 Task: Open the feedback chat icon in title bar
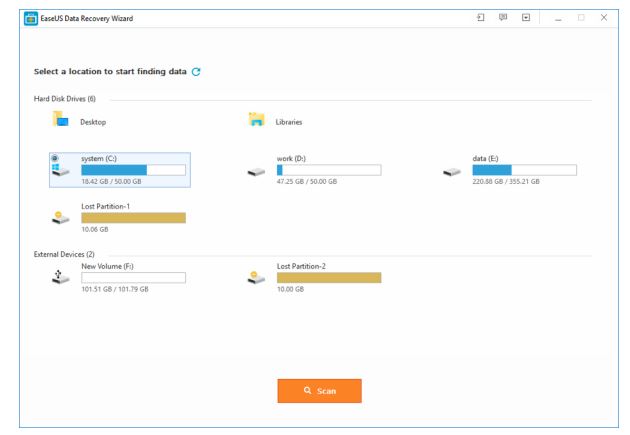click(x=503, y=17)
